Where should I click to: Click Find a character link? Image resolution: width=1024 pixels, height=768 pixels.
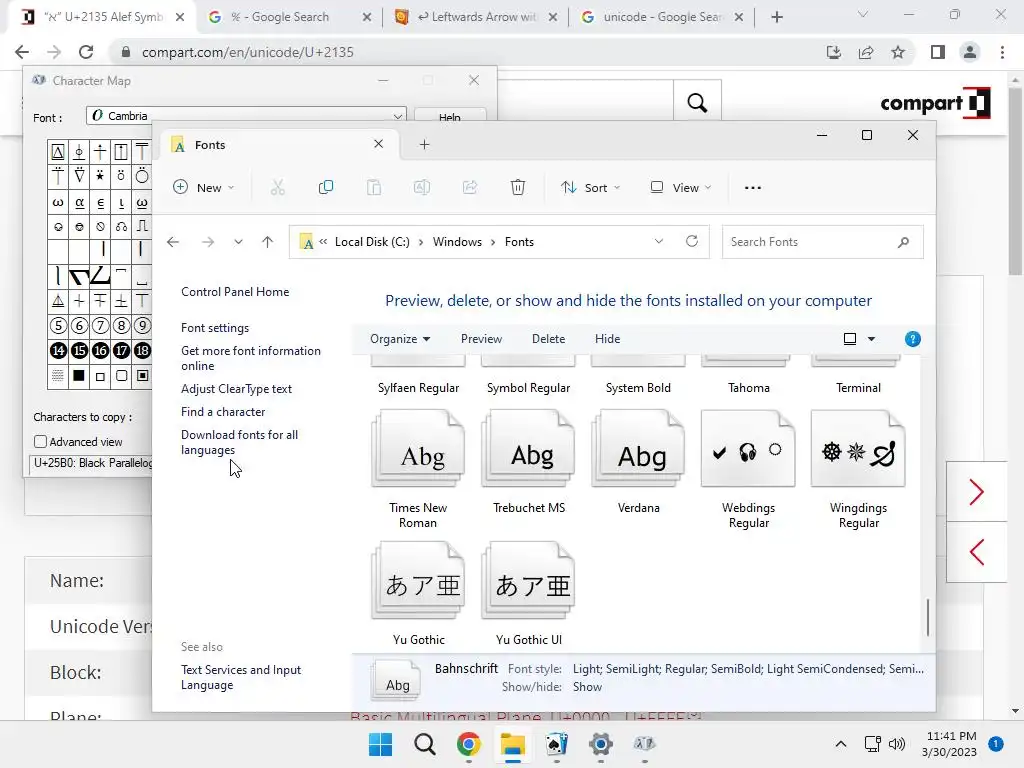pyautogui.click(x=223, y=412)
